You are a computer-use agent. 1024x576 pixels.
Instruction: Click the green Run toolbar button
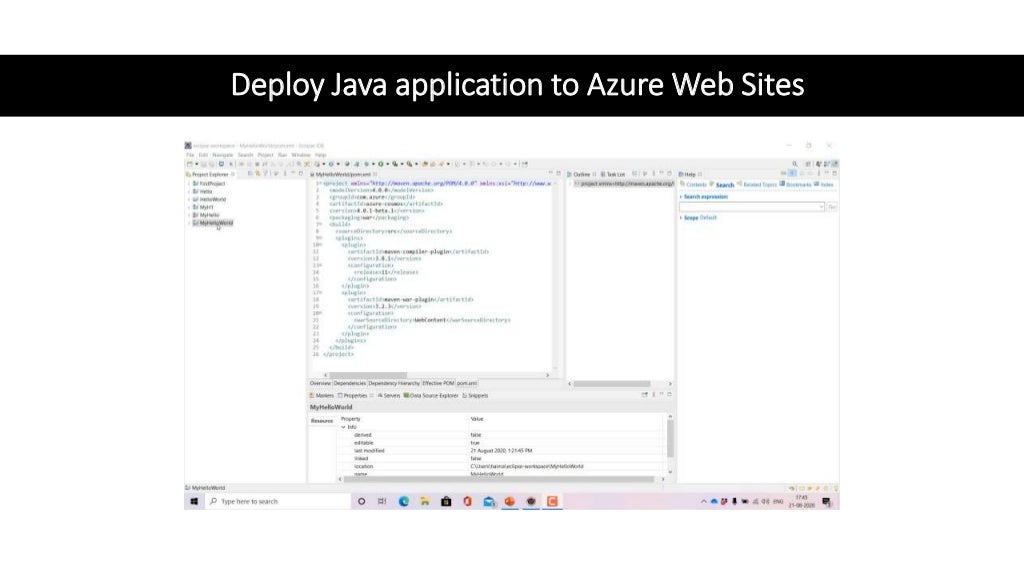pos(381,165)
